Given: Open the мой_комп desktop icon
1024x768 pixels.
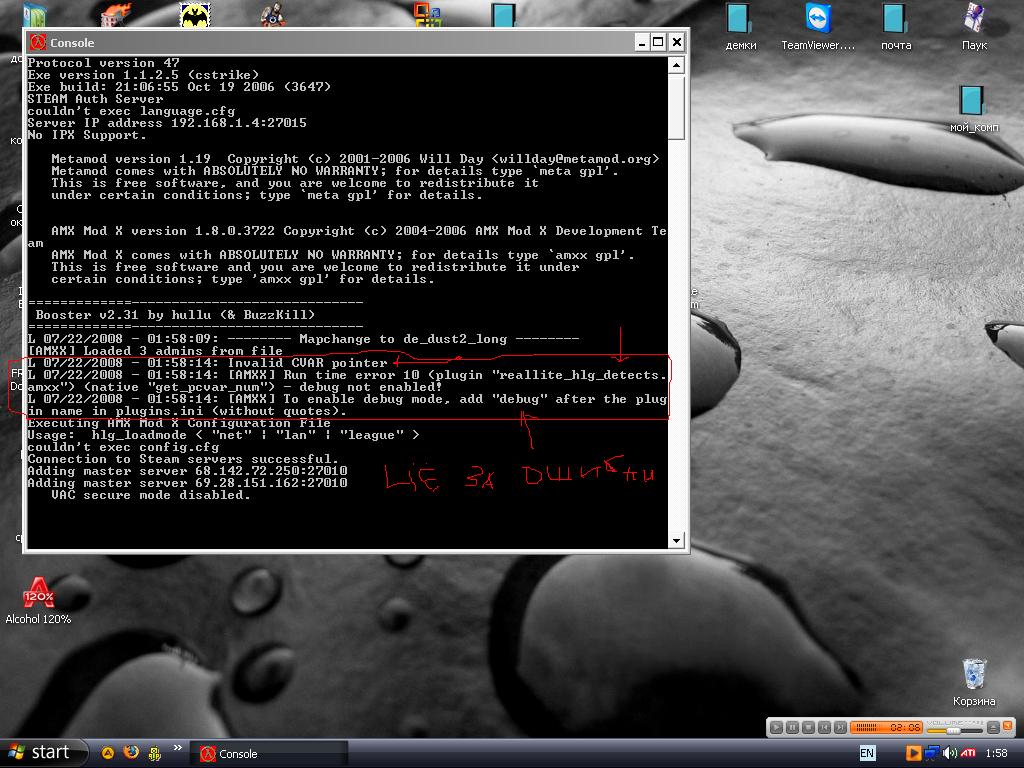Looking at the screenshot, I should (973, 108).
